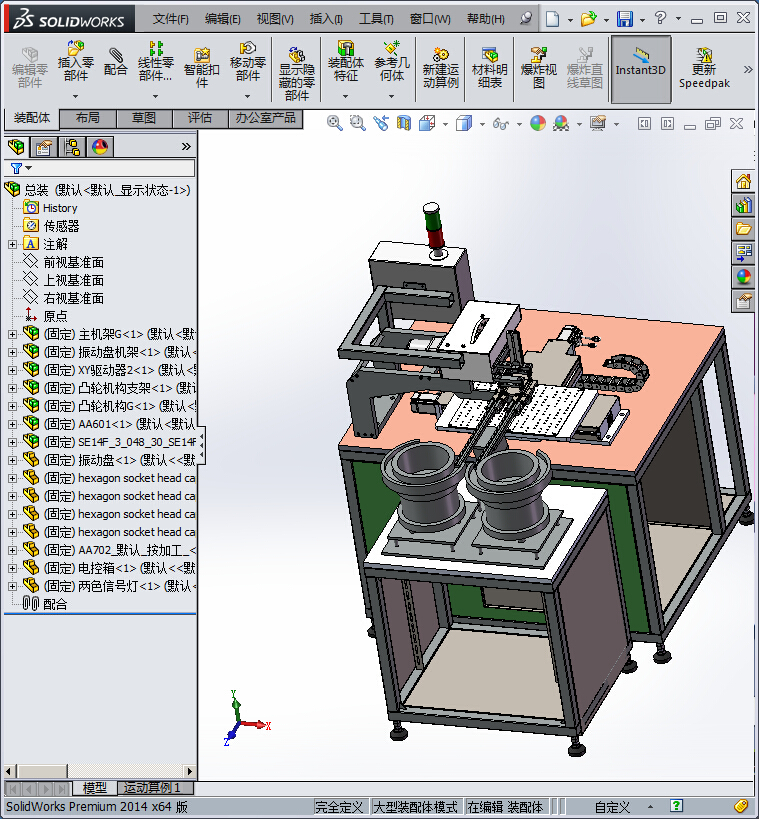Click the Previous View icon

[381, 123]
